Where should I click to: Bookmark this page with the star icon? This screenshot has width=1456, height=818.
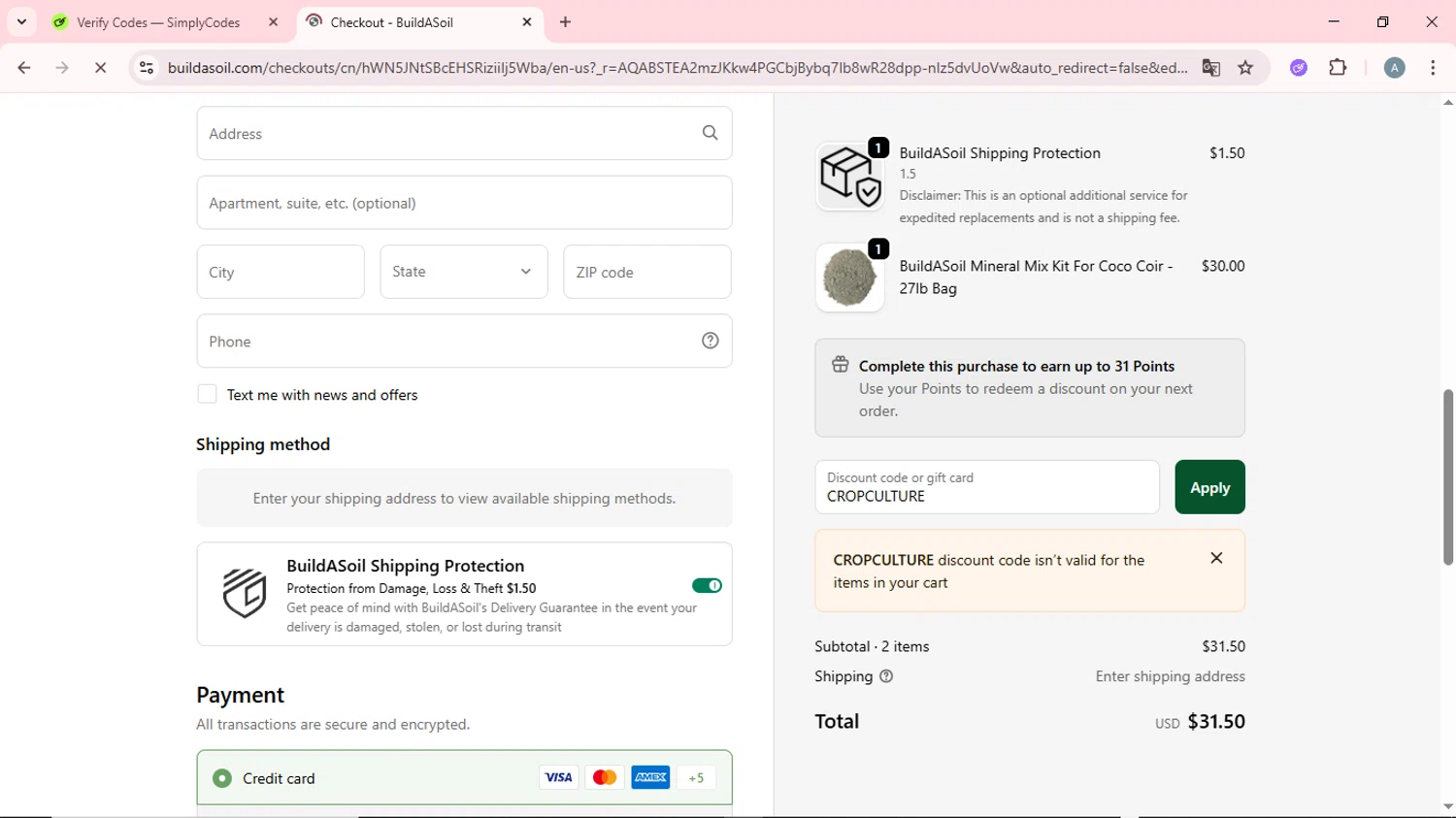[x=1245, y=68]
